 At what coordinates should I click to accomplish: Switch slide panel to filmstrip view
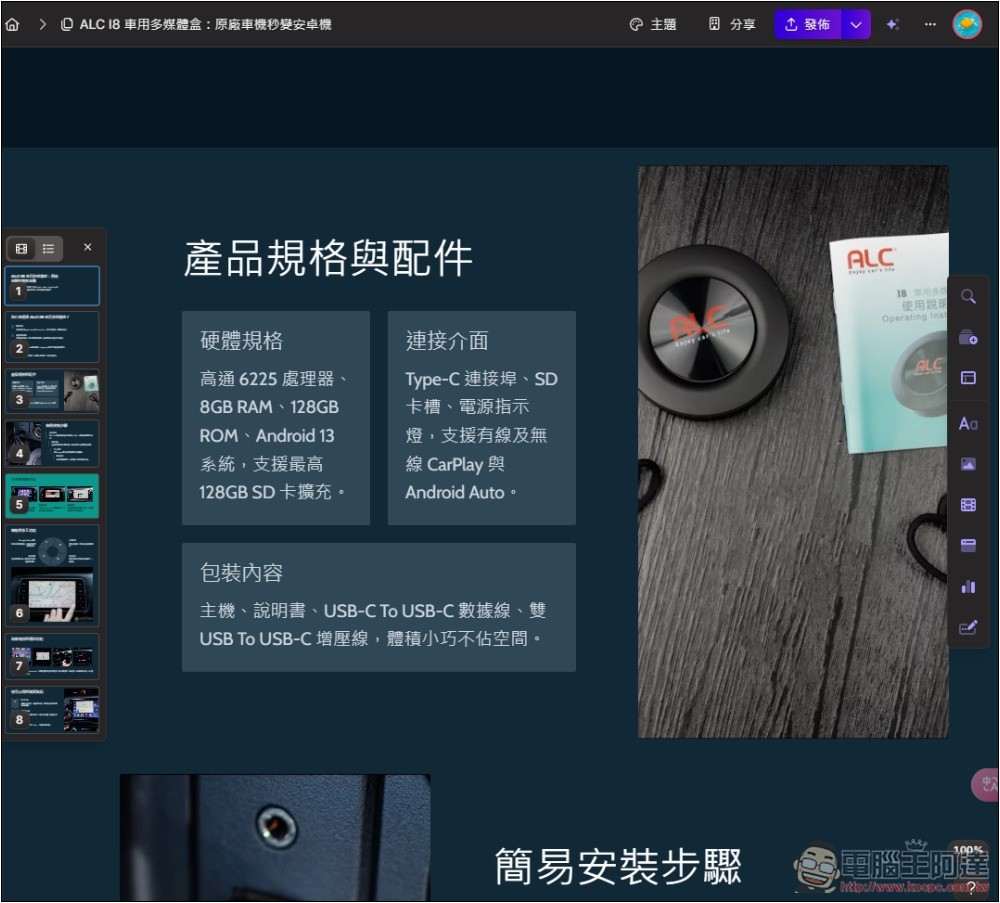(x=22, y=248)
